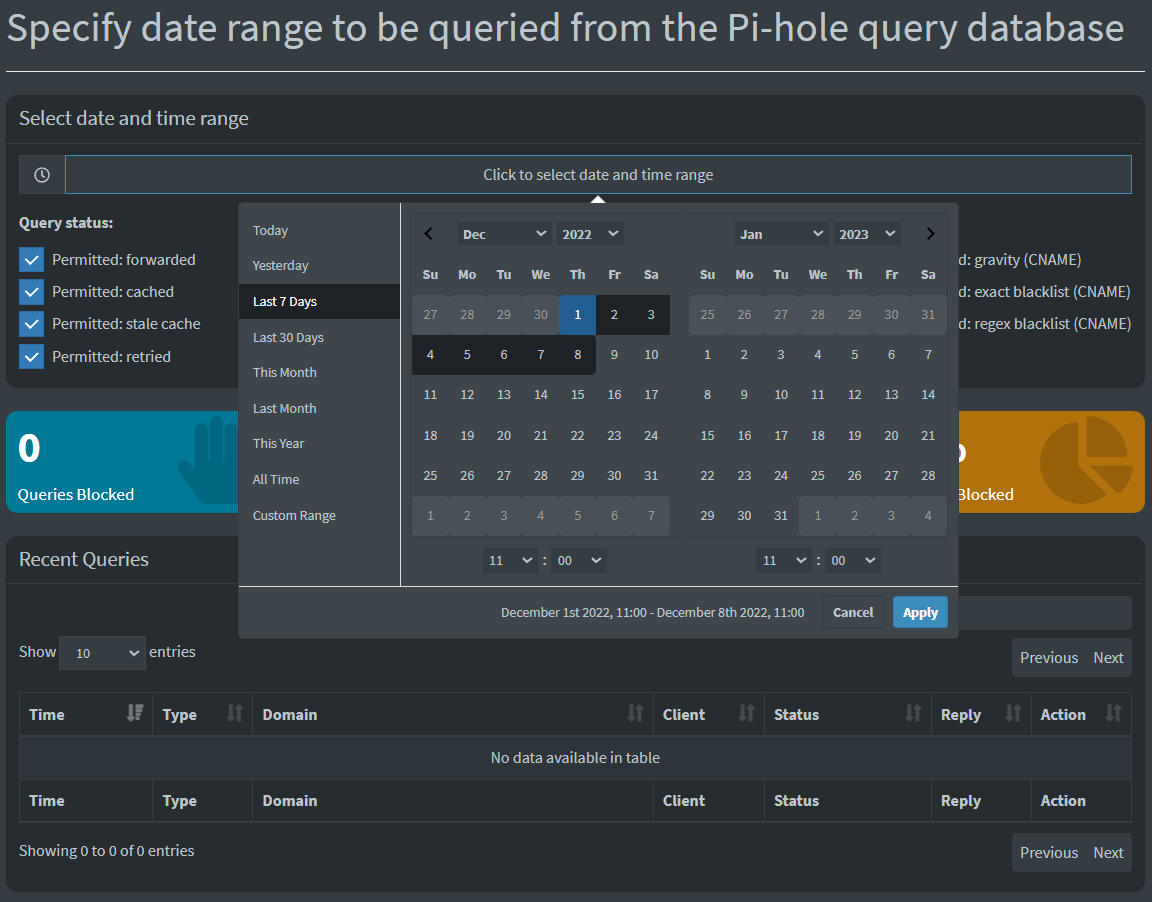Select December 22 in the left calendar
The height and width of the screenshot is (902, 1152).
[577, 436]
